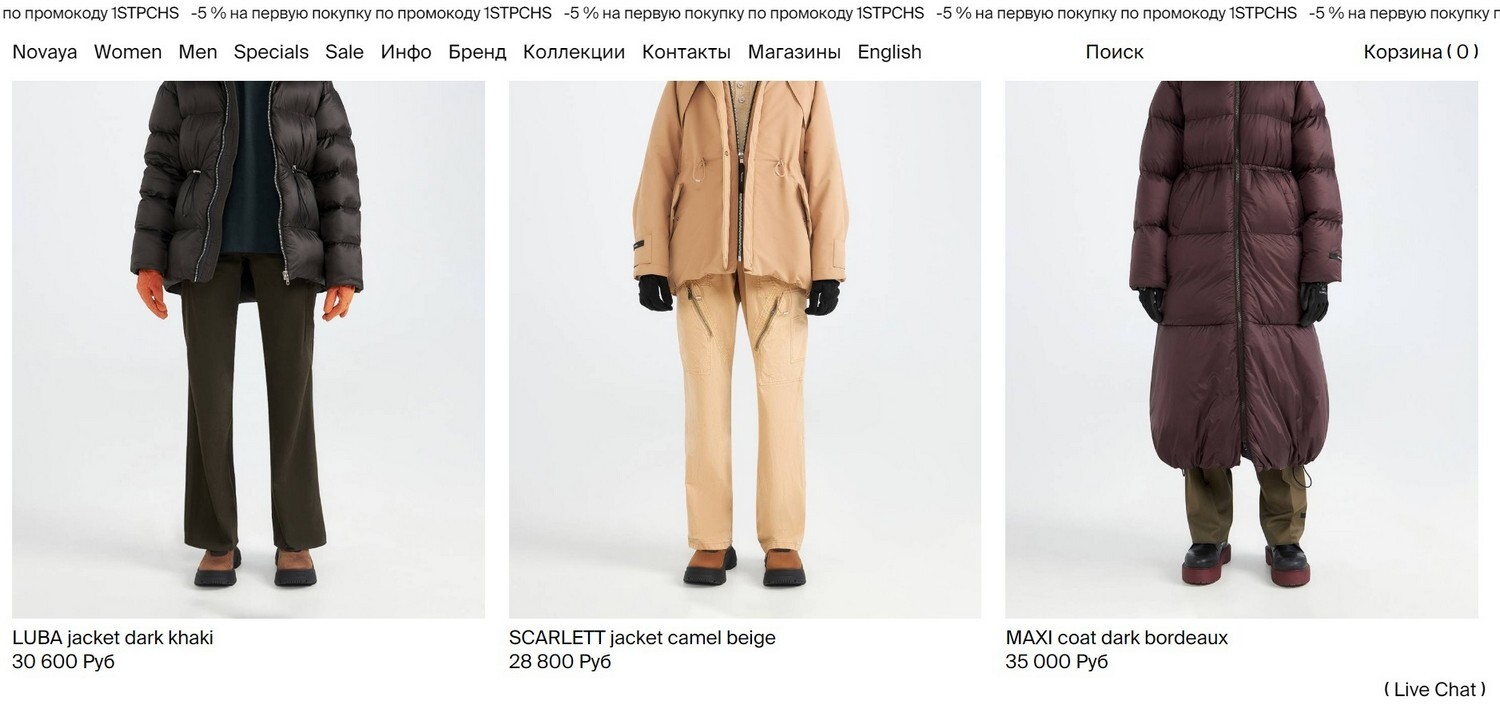Open the Корзина shopping cart
The height and width of the screenshot is (717, 1500).
[x=1421, y=52]
